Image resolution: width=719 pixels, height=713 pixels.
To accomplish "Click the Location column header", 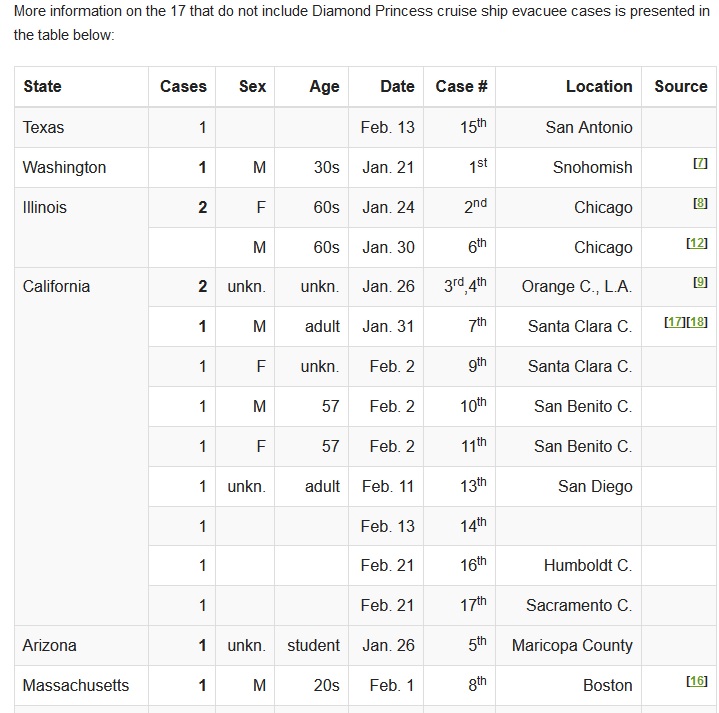I will coord(599,86).
